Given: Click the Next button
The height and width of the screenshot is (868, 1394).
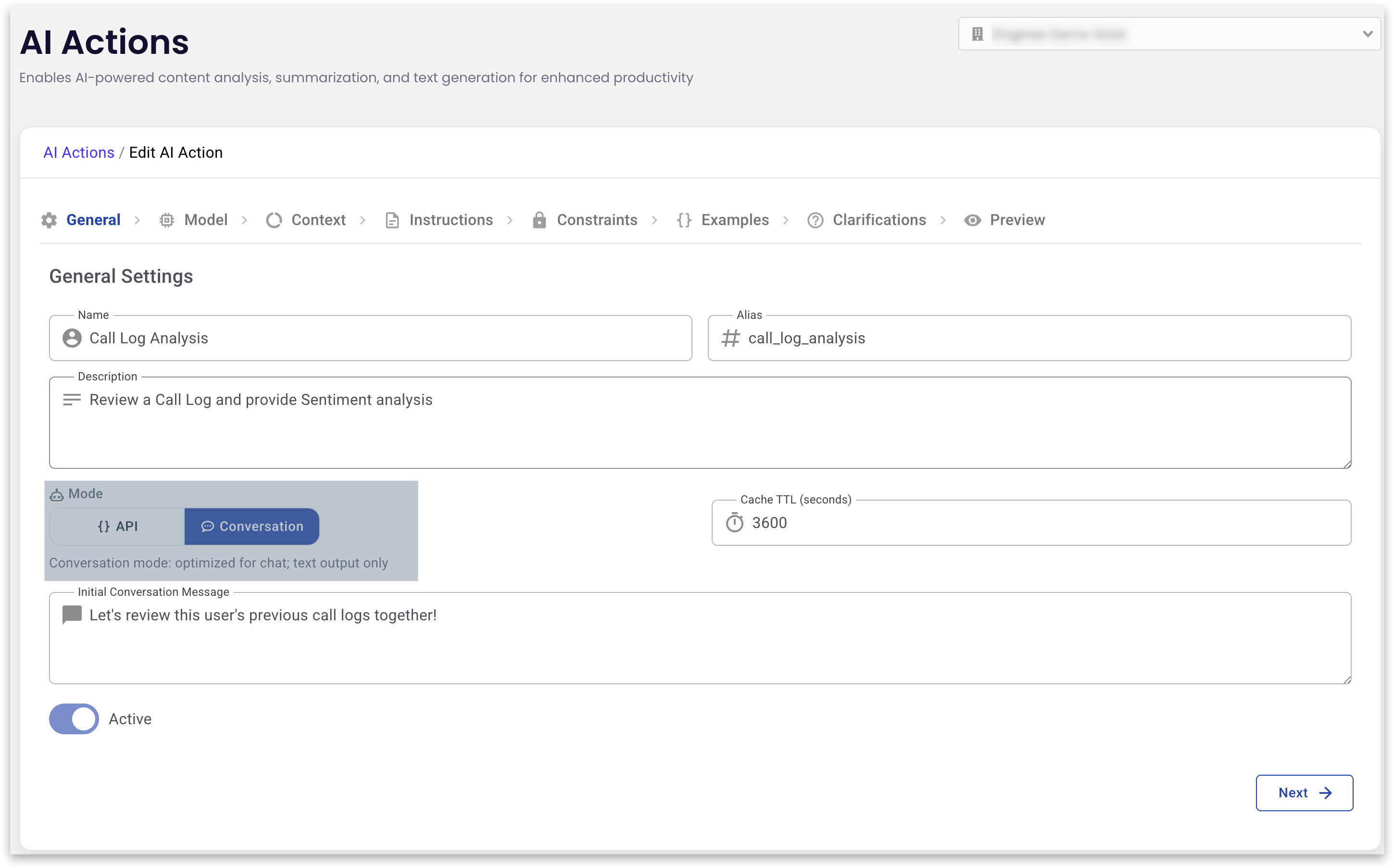Looking at the screenshot, I should coord(1304,793).
